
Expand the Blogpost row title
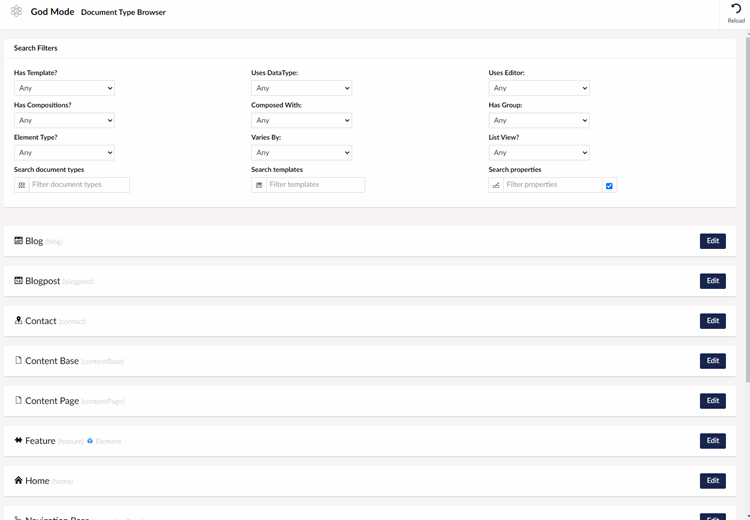point(43,281)
